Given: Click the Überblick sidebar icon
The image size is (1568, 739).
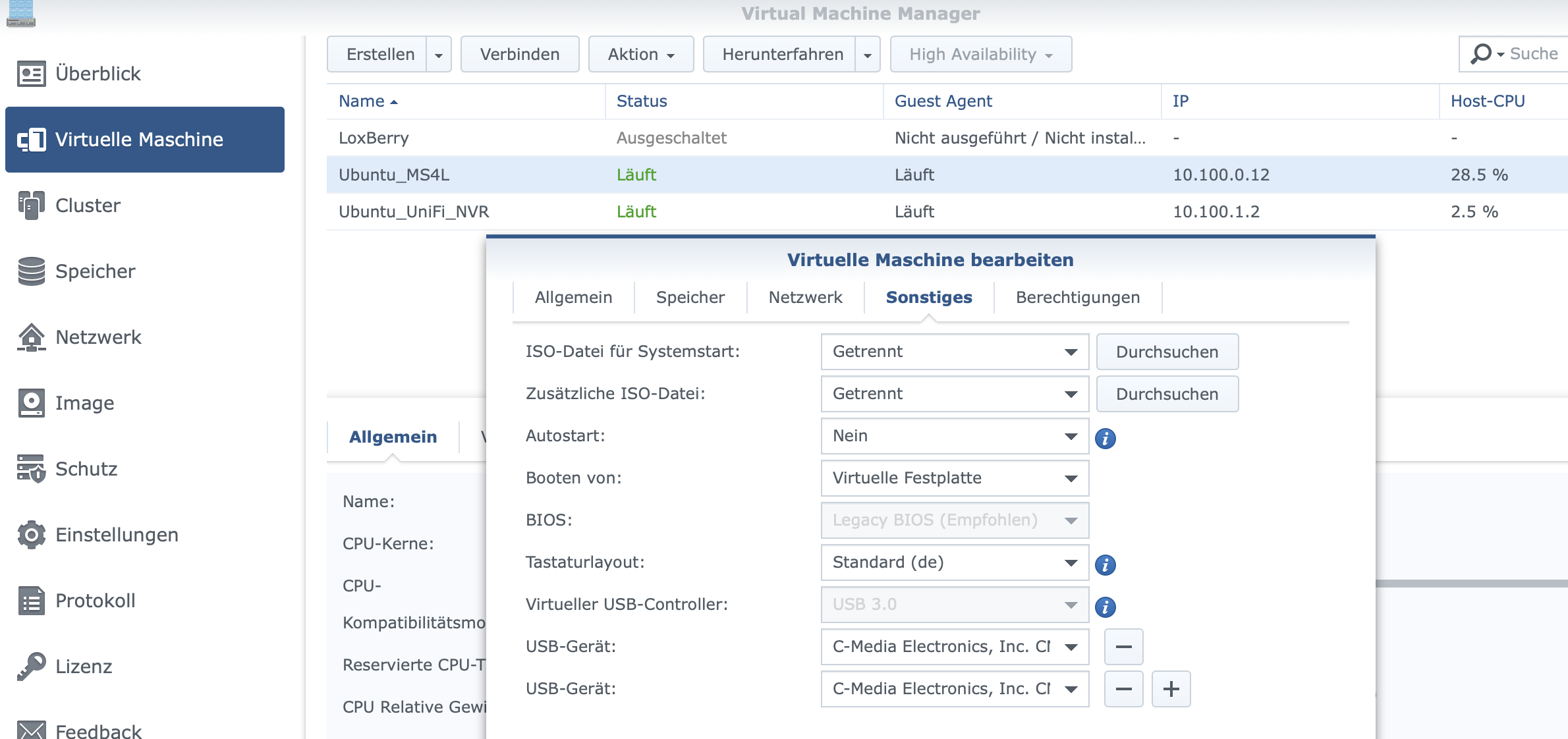Looking at the screenshot, I should pyautogui.click(x=31, y=74).
